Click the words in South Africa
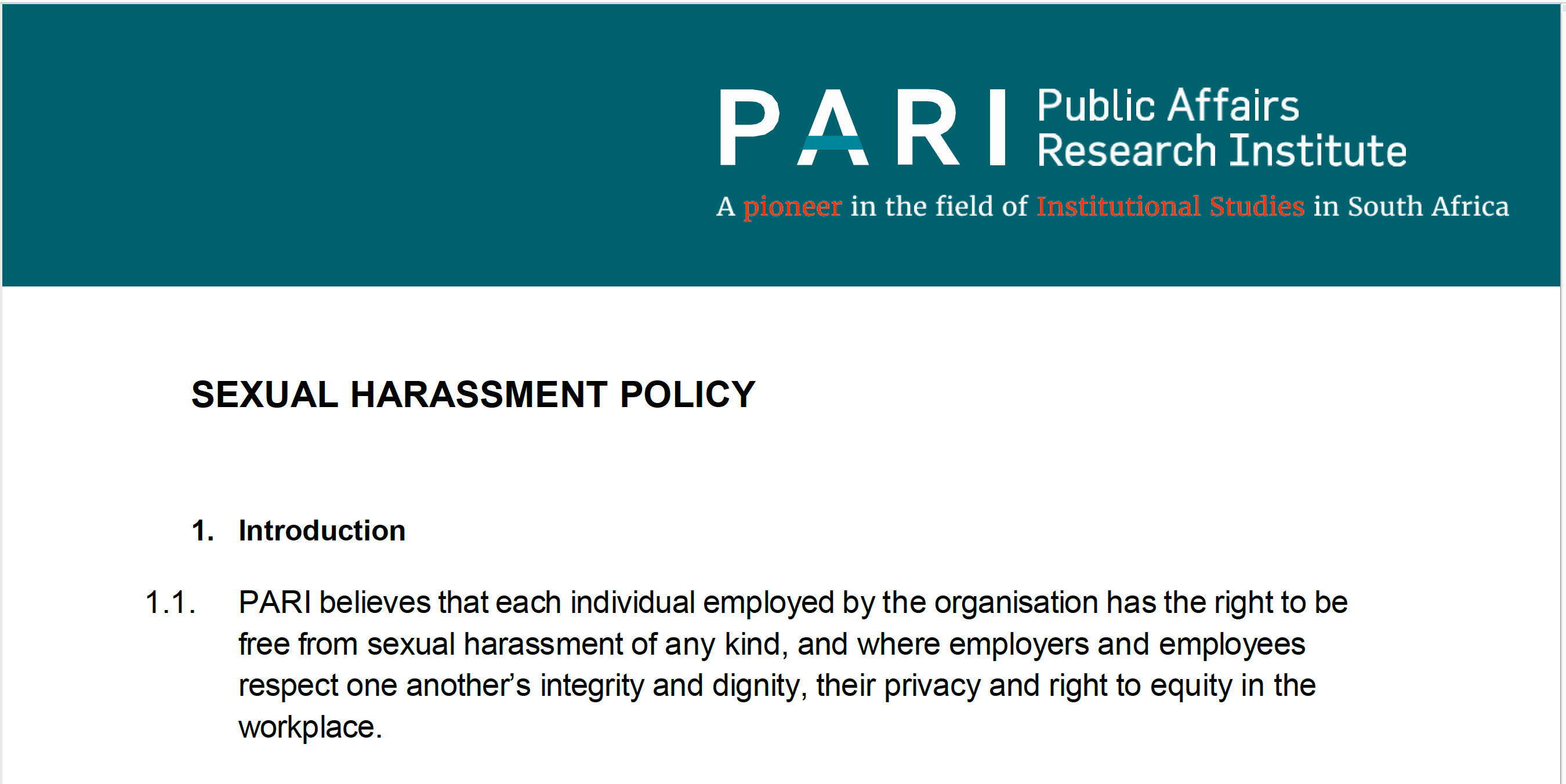1566x784 pixels. [x=1411, y=206]
